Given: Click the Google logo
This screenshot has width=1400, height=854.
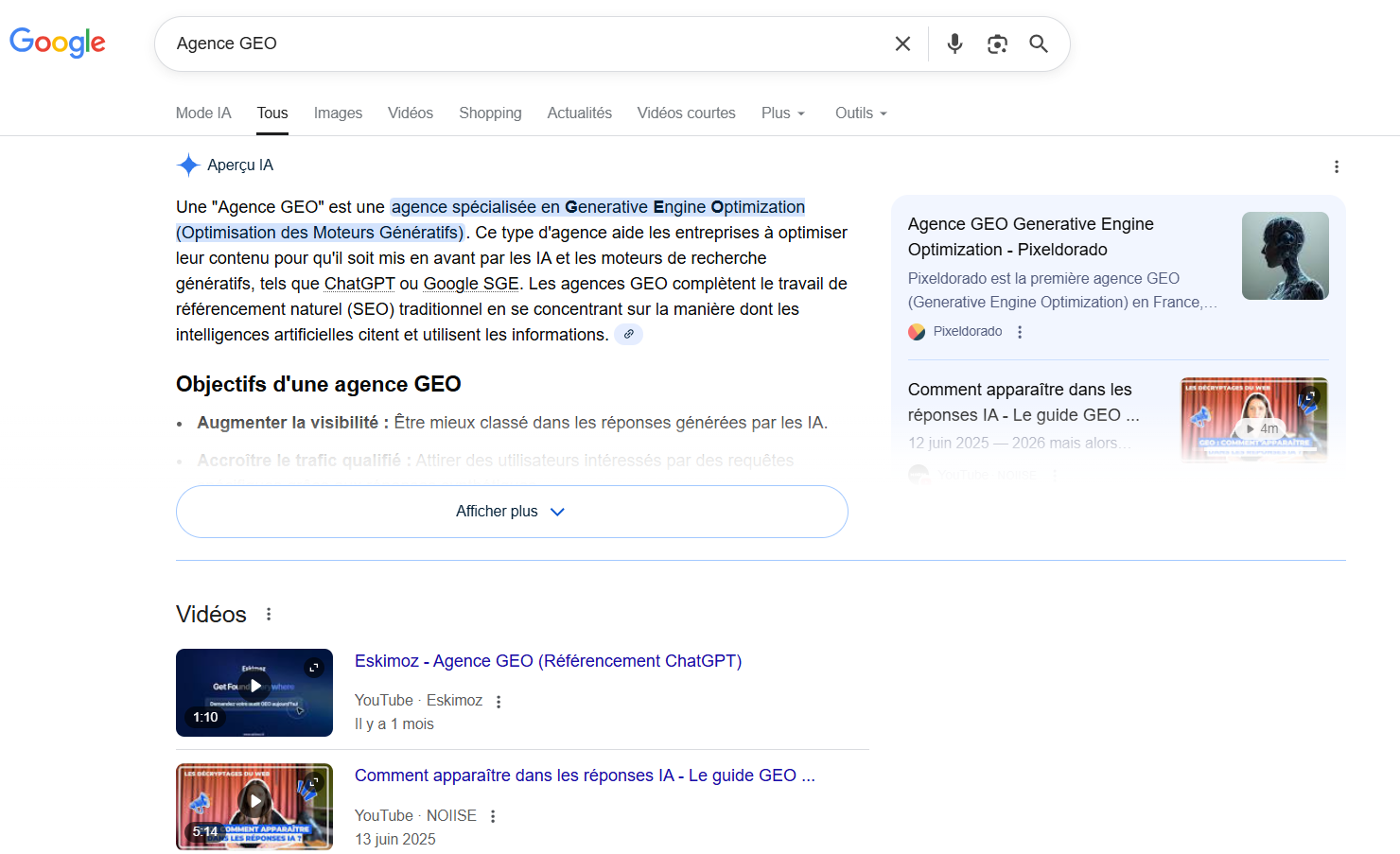Looking at the screenshot, I should [x=58, y=43].
